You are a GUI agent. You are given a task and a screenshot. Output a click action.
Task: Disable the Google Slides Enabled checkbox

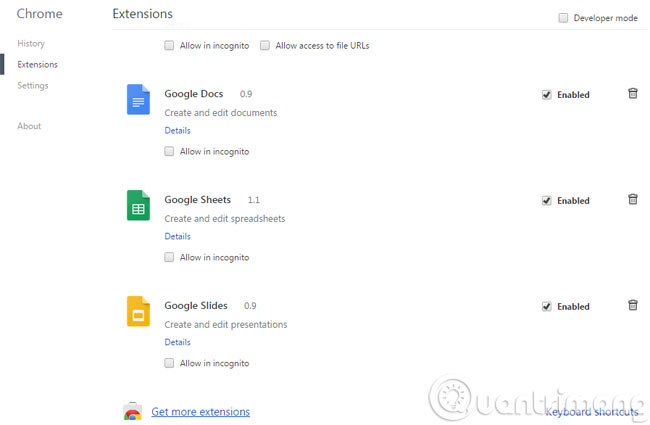click(x=547, y=307)
